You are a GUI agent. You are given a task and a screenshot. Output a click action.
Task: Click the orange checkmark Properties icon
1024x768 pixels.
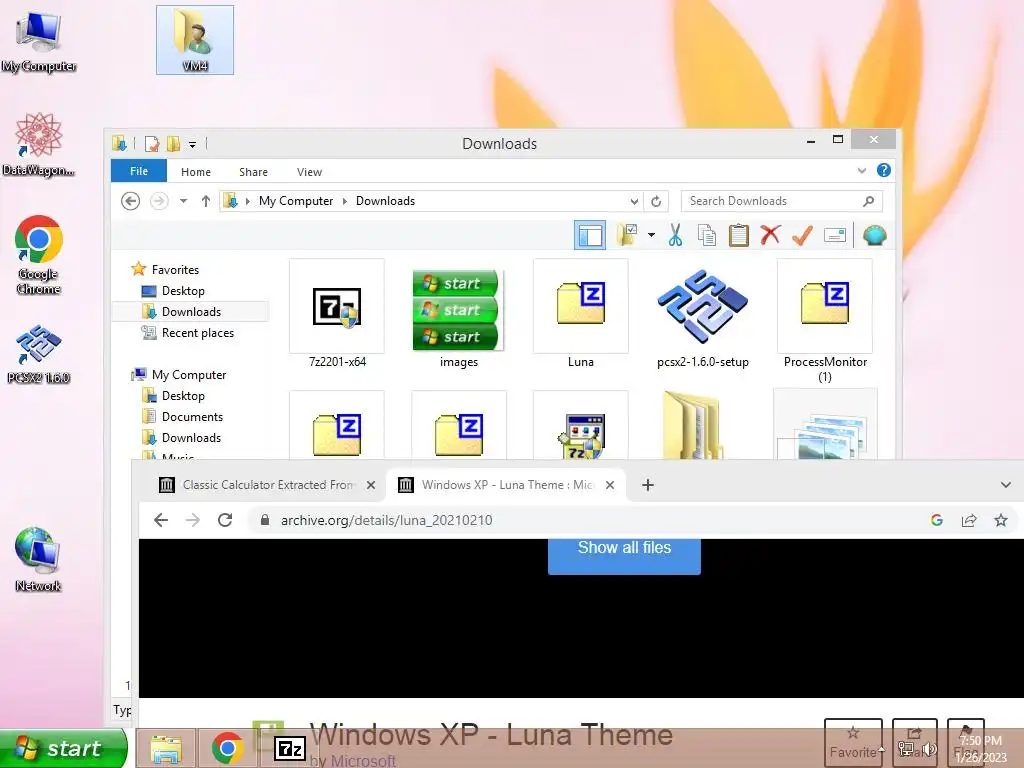(802, 235)
